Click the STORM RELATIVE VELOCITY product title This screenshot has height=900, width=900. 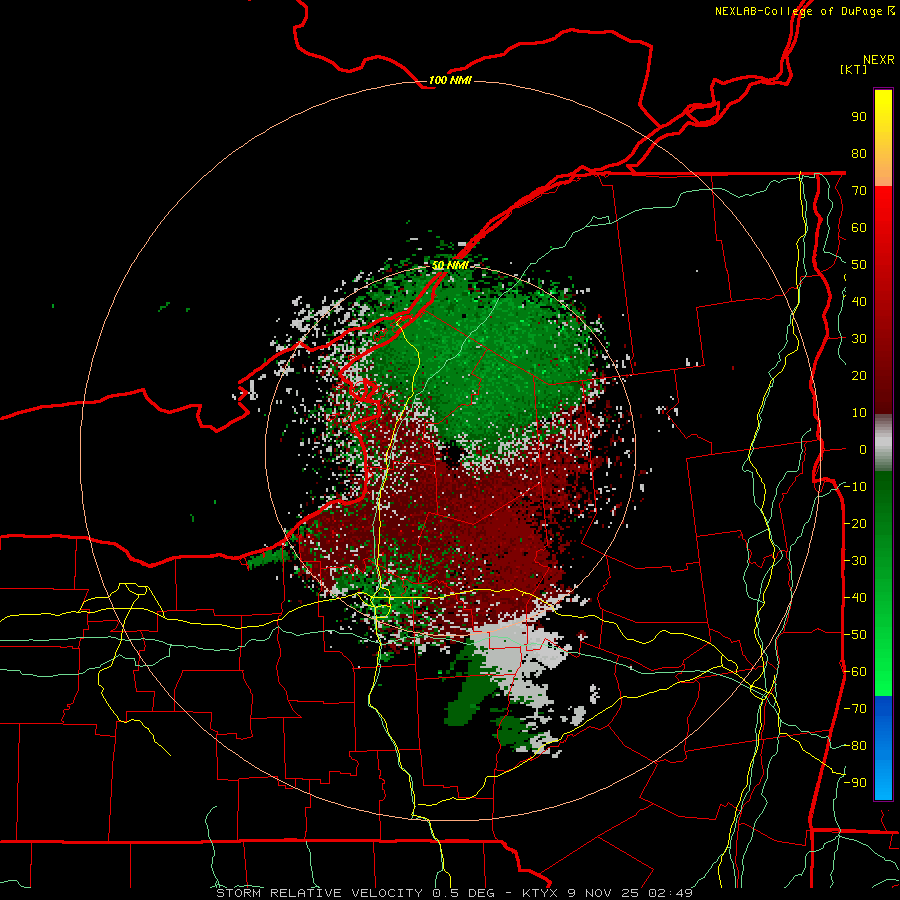(x=320, y=893)
